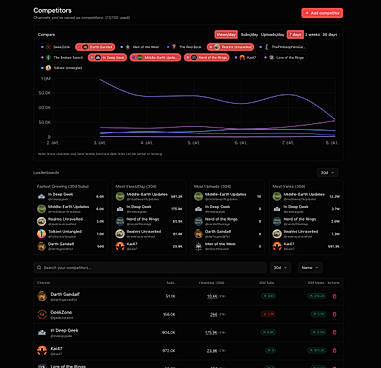Click In Deep Geek's views/day value in table
The height and width of the screenshot is (368, 381).
211,332
